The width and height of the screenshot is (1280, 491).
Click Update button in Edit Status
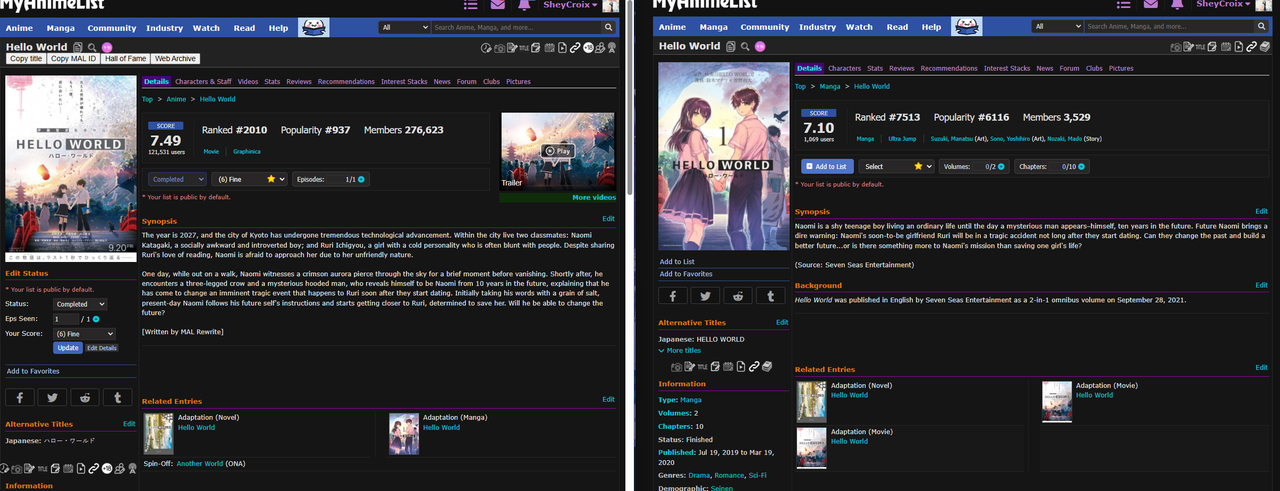tap(68, 348)
